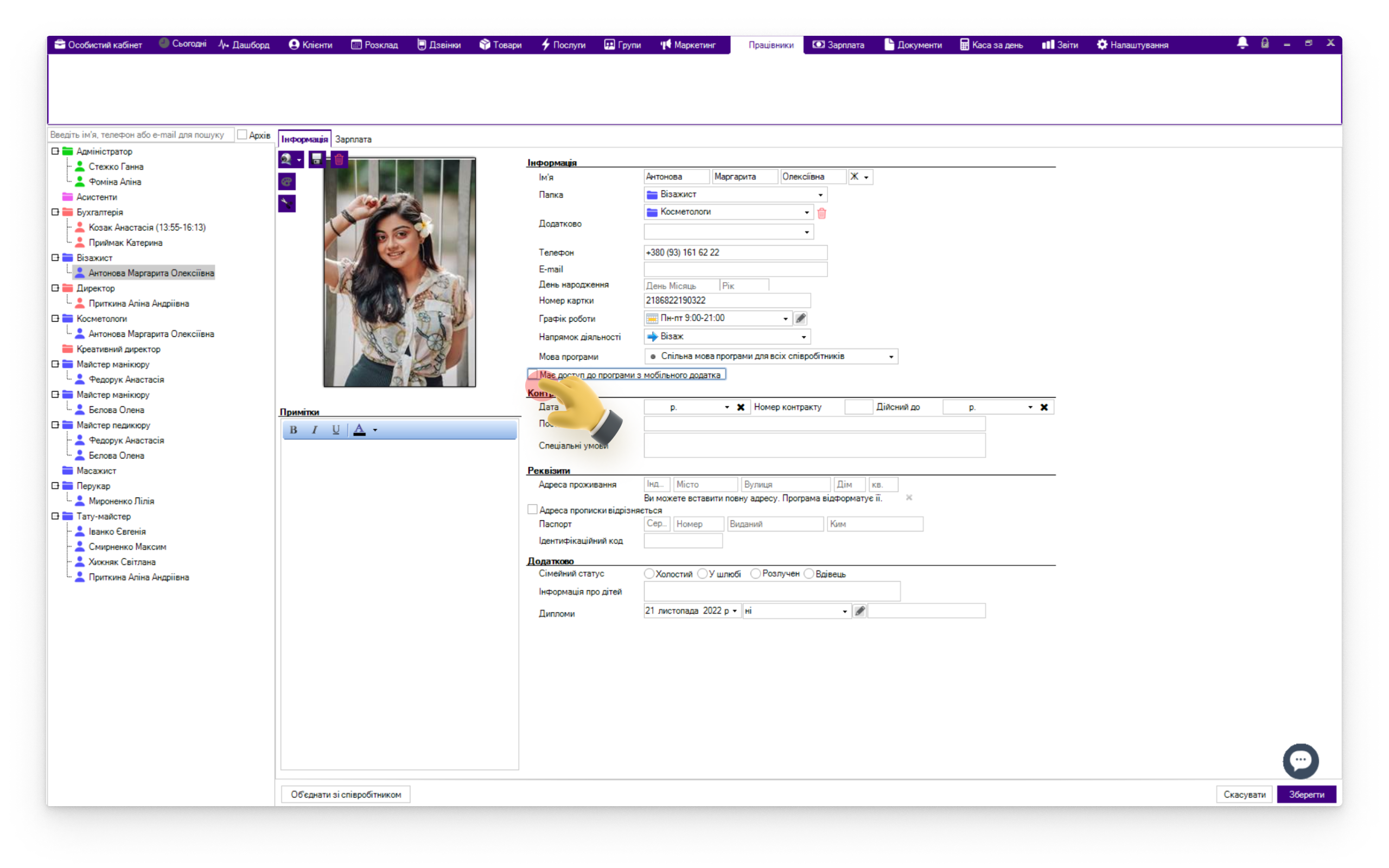Select employee Мироненко Лілія

coord(121,501)
